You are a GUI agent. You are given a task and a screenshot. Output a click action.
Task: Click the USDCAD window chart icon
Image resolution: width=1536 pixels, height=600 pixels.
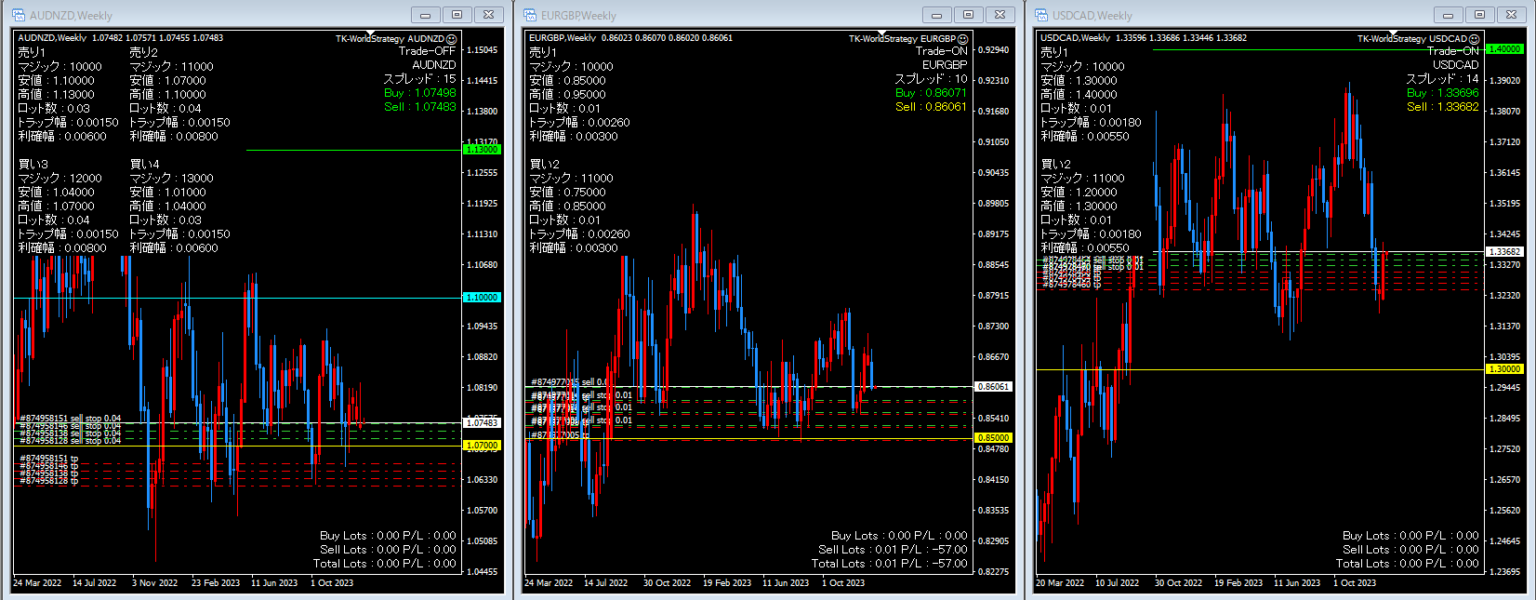(x=1043, y=15)
